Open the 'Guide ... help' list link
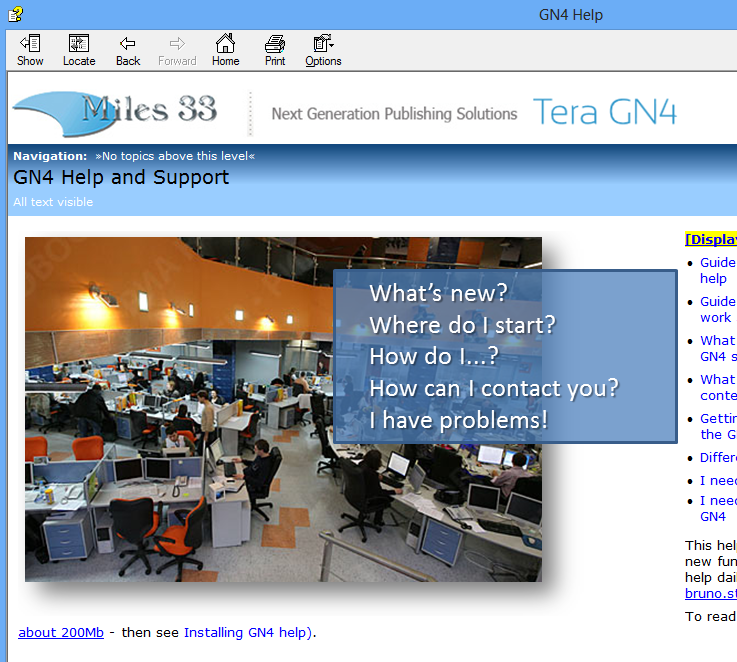The image size is (737, 662). 717,270
